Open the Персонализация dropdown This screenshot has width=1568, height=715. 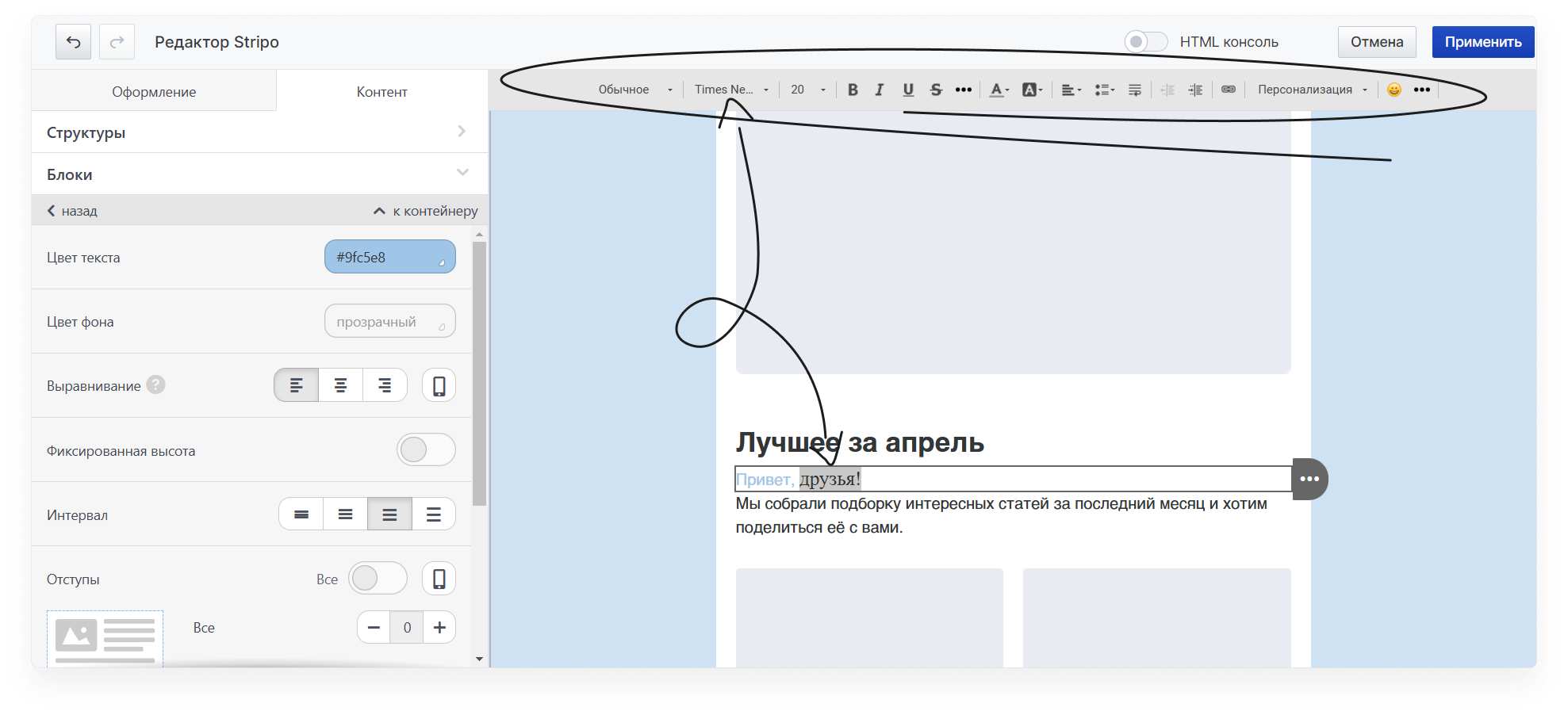click(x=1313, y=90)
